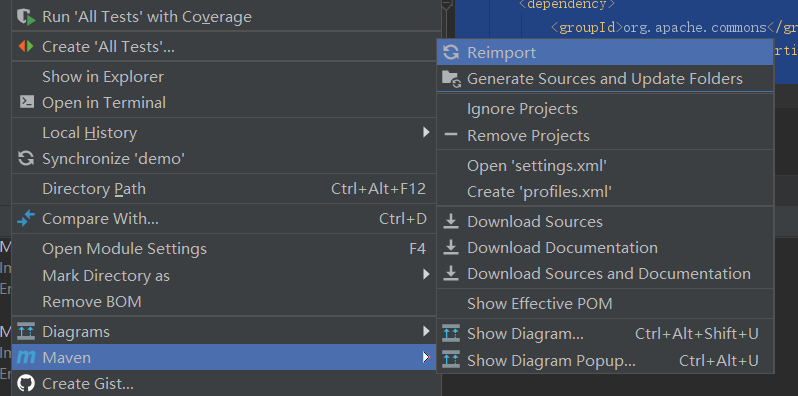The image size is (798, 396).
Task: Click download icon beside Download Sources and Documentation
Action: (451, 273)
